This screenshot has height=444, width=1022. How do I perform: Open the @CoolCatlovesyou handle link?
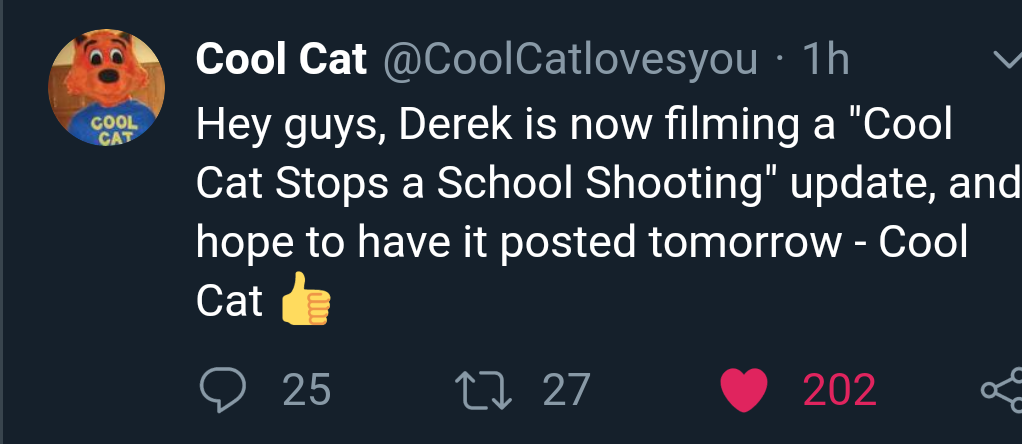[x=570, y=60]
